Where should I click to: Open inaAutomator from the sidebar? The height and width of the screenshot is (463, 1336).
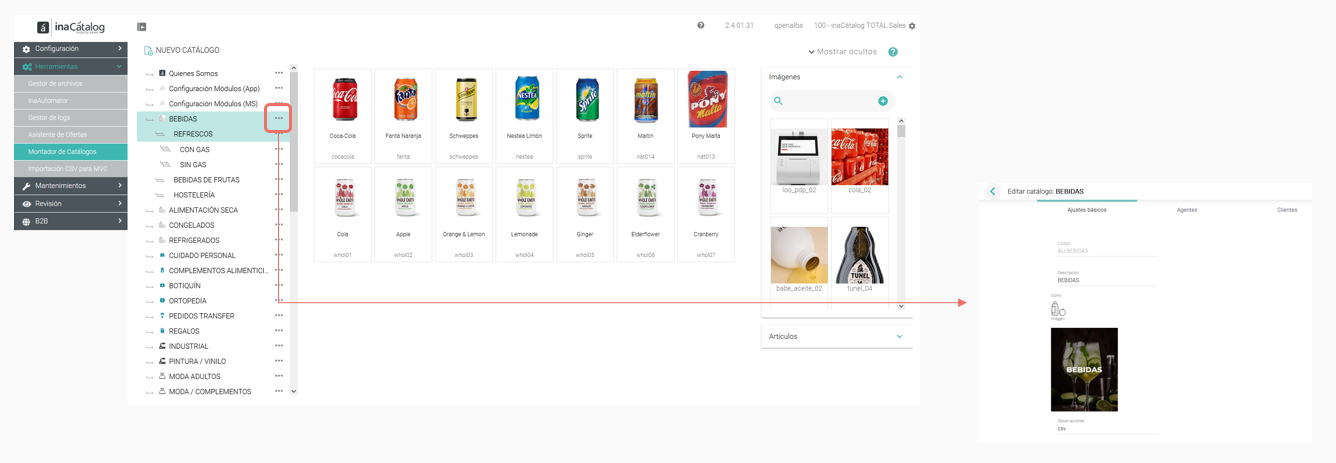71,101
